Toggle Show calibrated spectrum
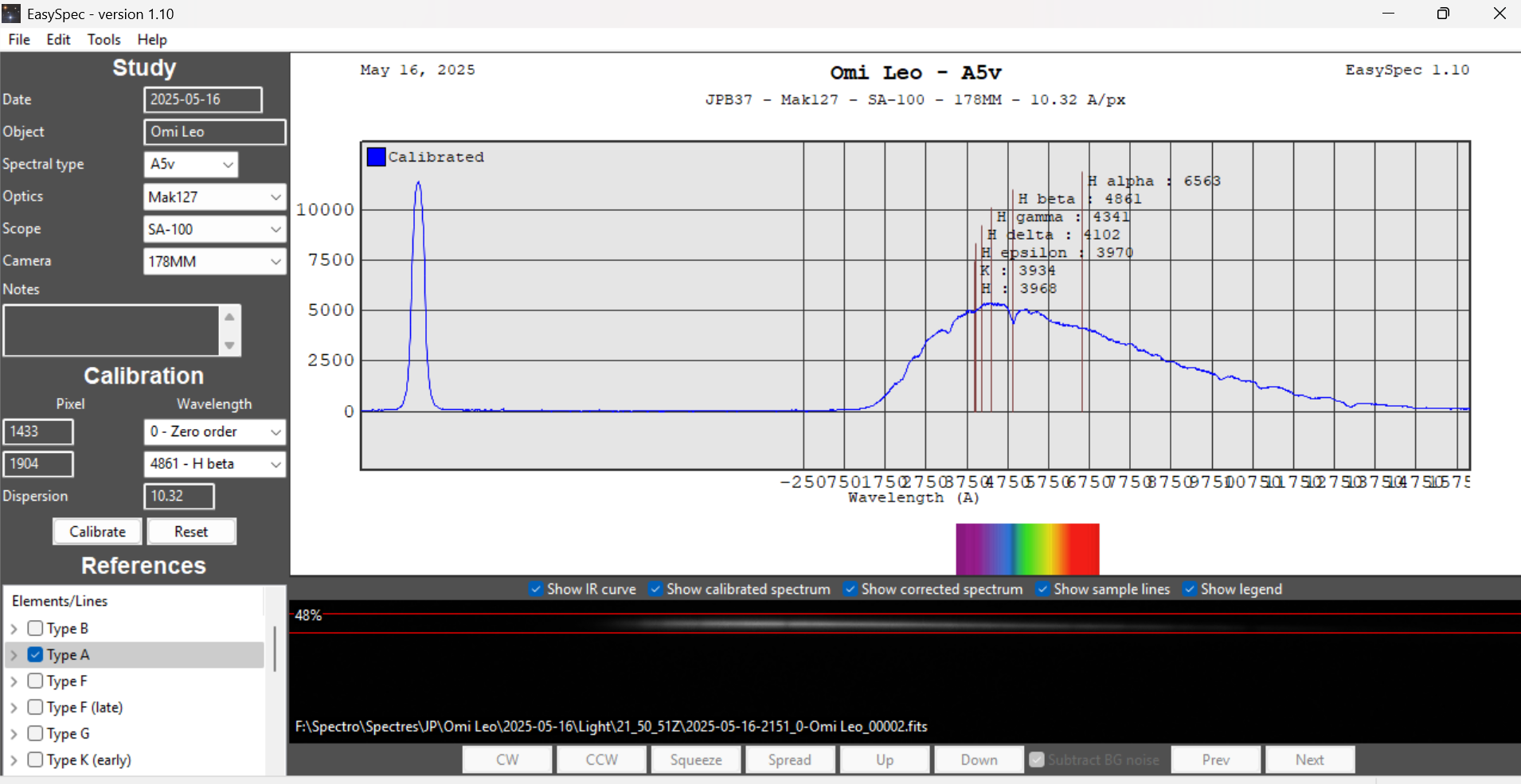The image size is (1521, 784). tap(655, 589)
